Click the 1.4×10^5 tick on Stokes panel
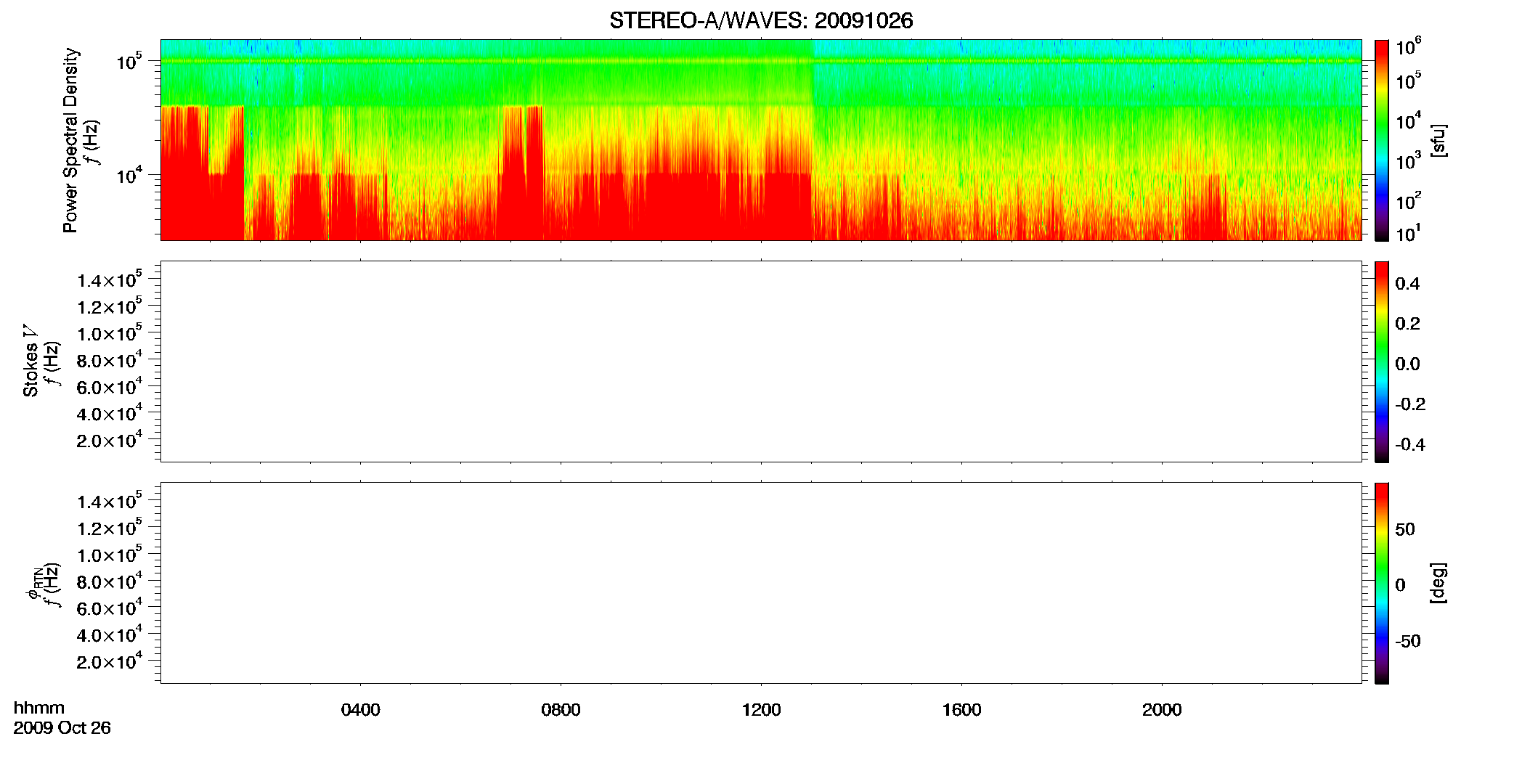Viewport: 1522px width, 784px height. click(x=110, y=279)
